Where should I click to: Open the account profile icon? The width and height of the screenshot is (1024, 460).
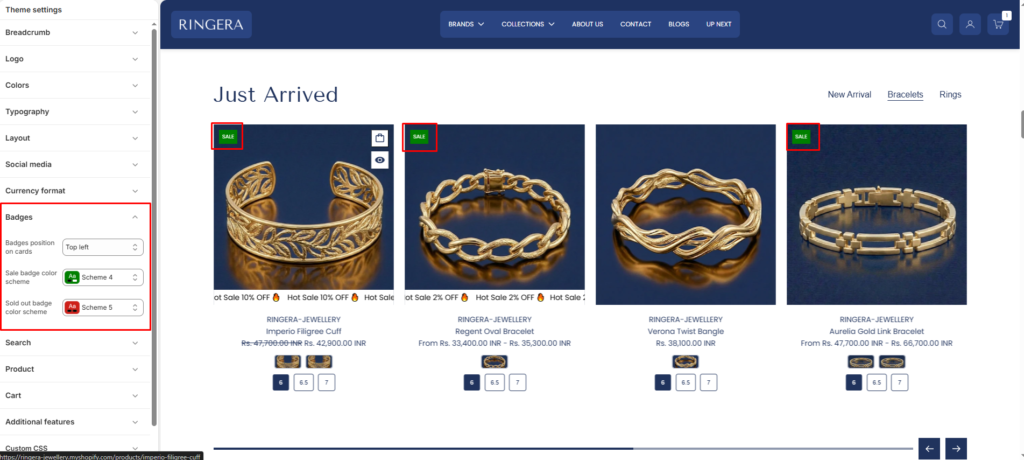(970, 24)
